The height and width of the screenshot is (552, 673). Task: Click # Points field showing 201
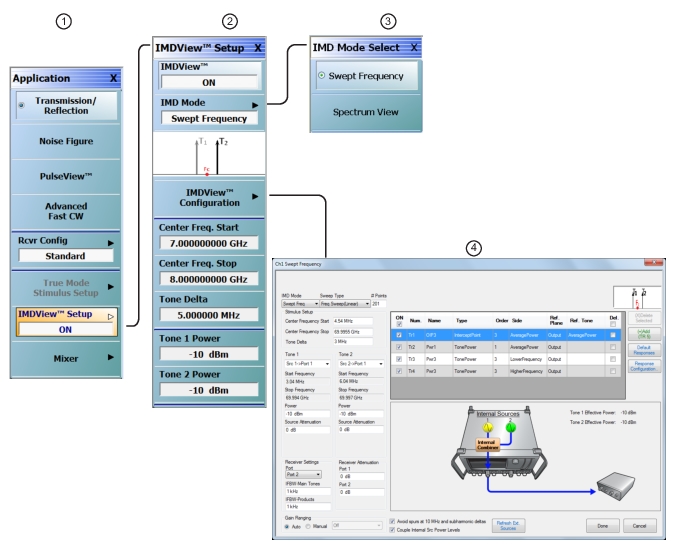click(379, 303)
